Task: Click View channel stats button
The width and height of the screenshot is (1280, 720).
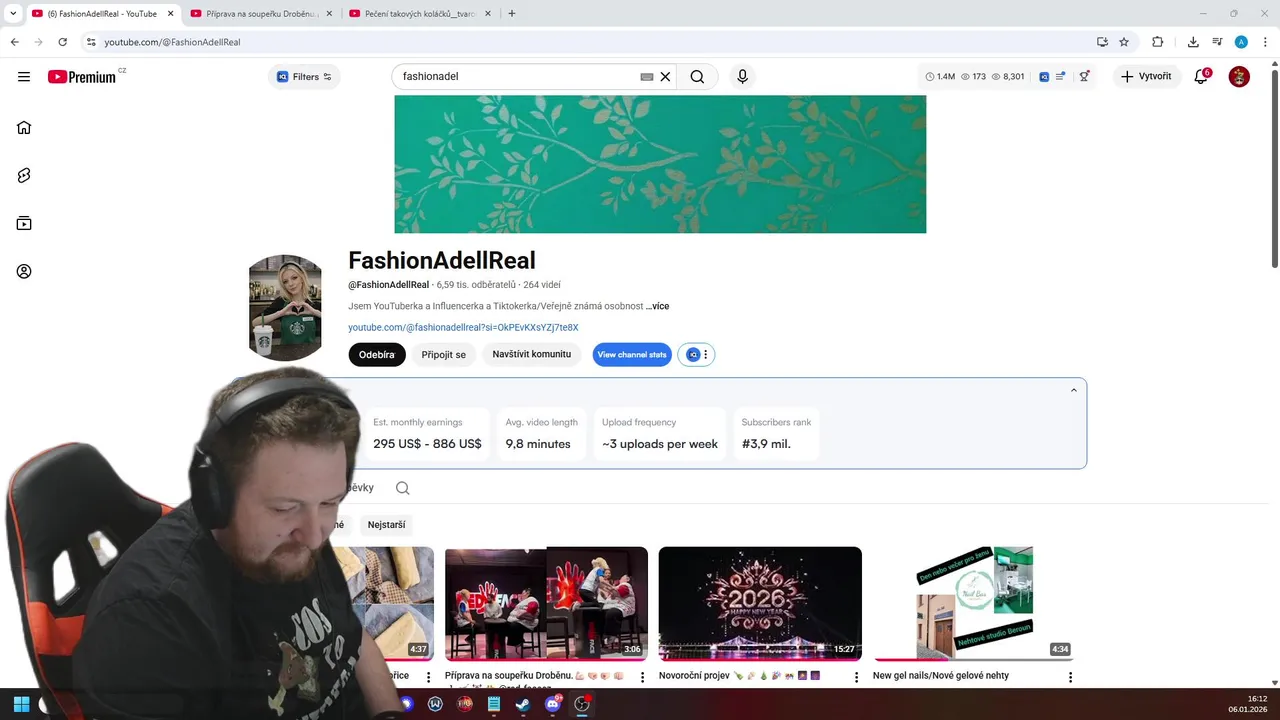Action: tap(632, 355)
